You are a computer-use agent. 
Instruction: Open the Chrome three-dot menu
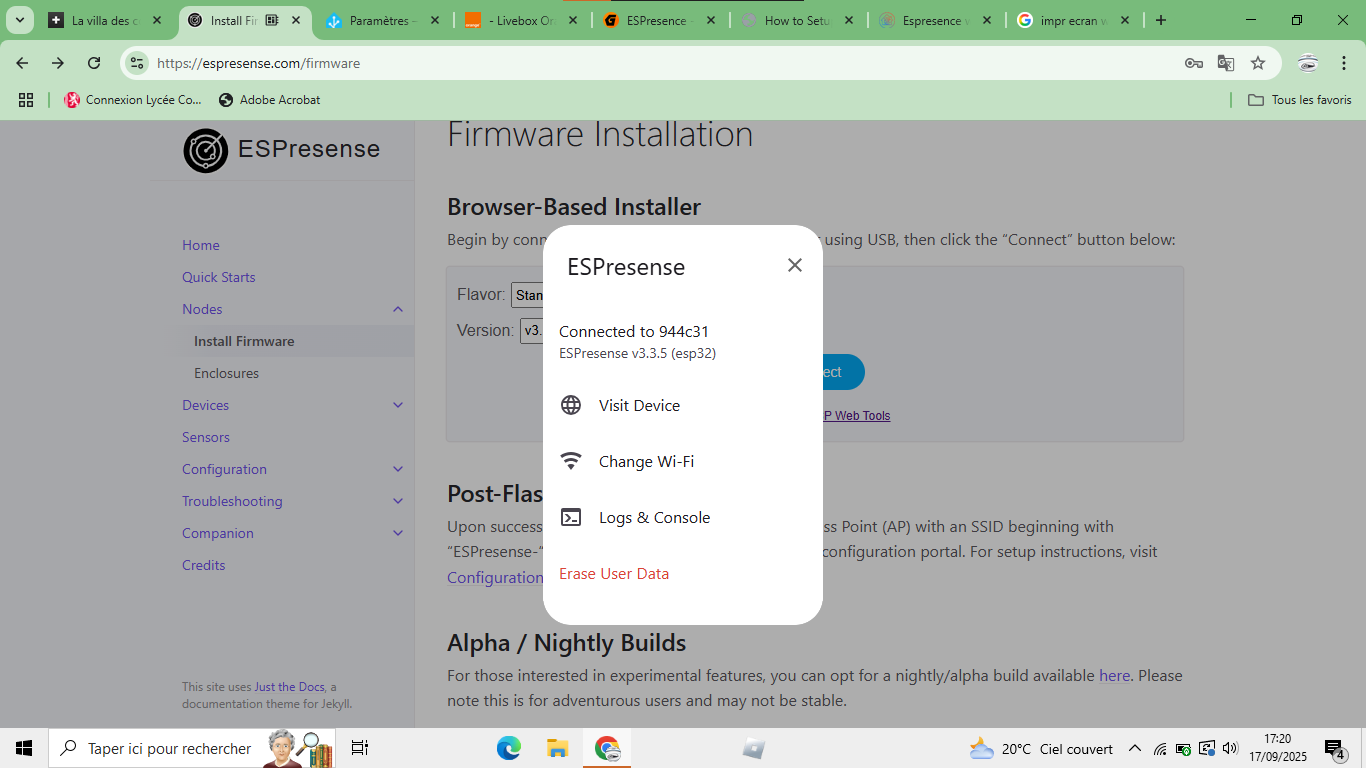click(x=1343, y=63)
